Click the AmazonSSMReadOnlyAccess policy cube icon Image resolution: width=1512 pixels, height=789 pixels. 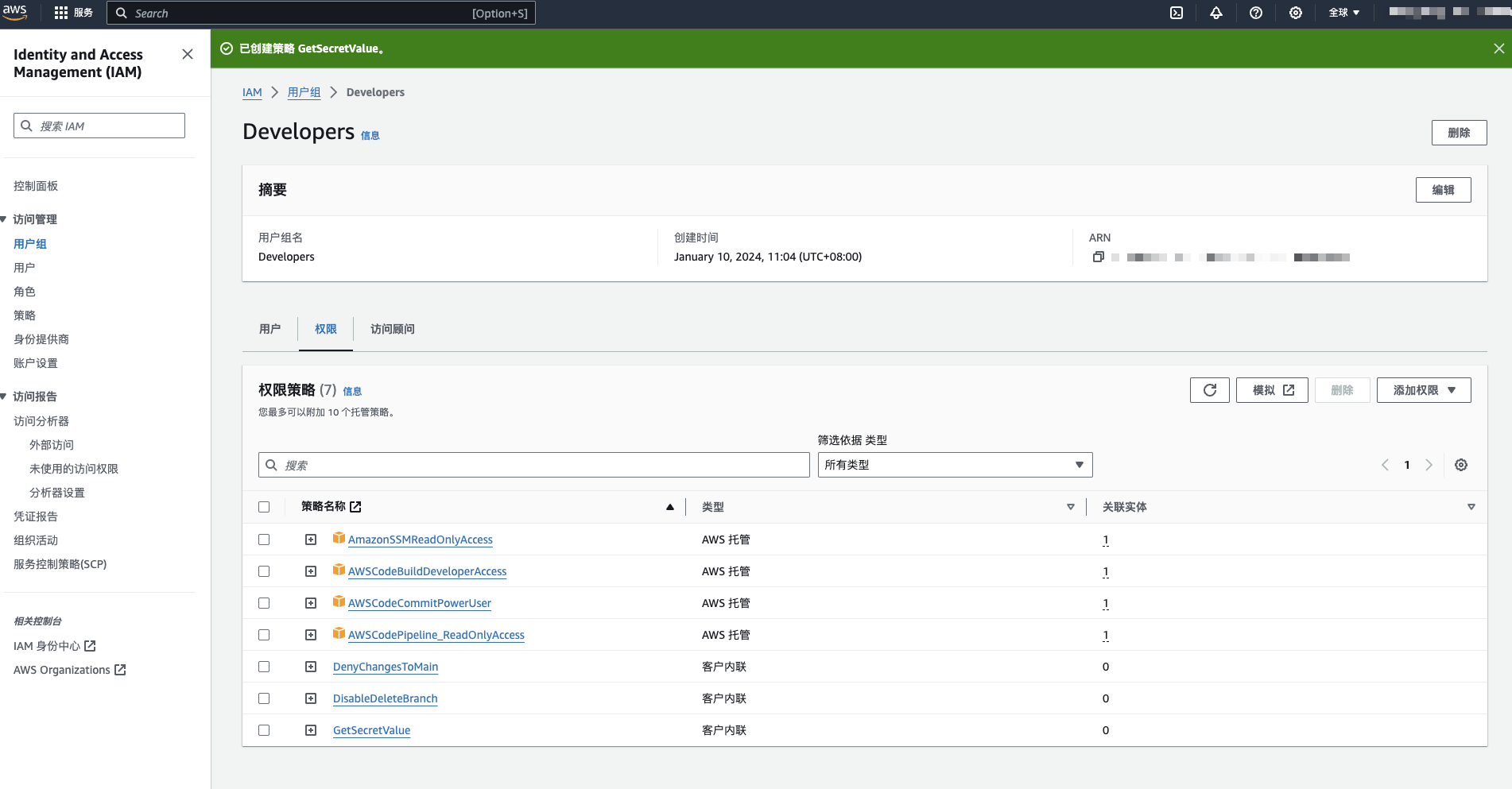click(x=339, y=538)
